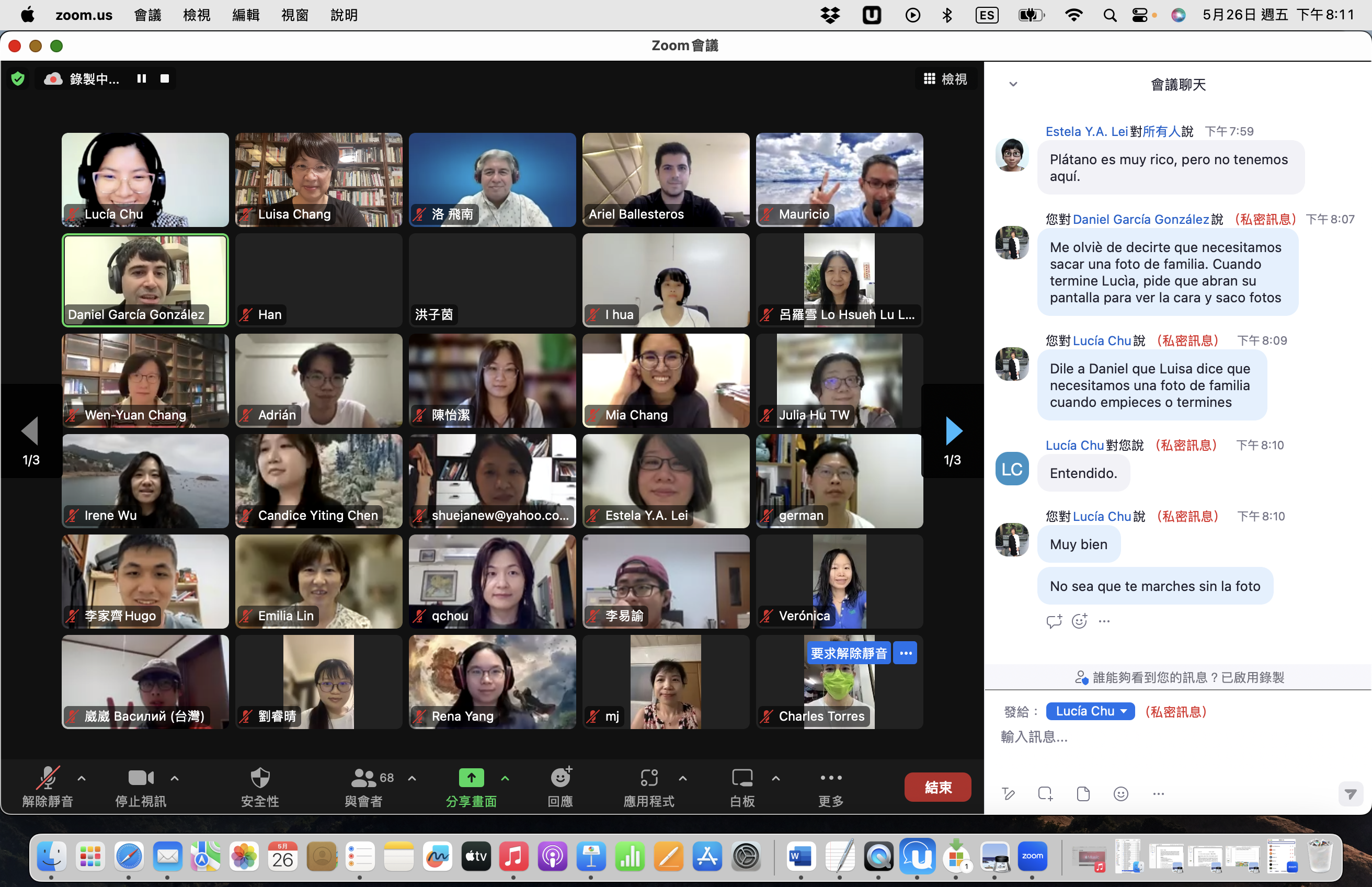The width and height of the screenshot is (1372, 887).
Task: Open the 會議 menu in menu bar
Action: coord(148,15)
